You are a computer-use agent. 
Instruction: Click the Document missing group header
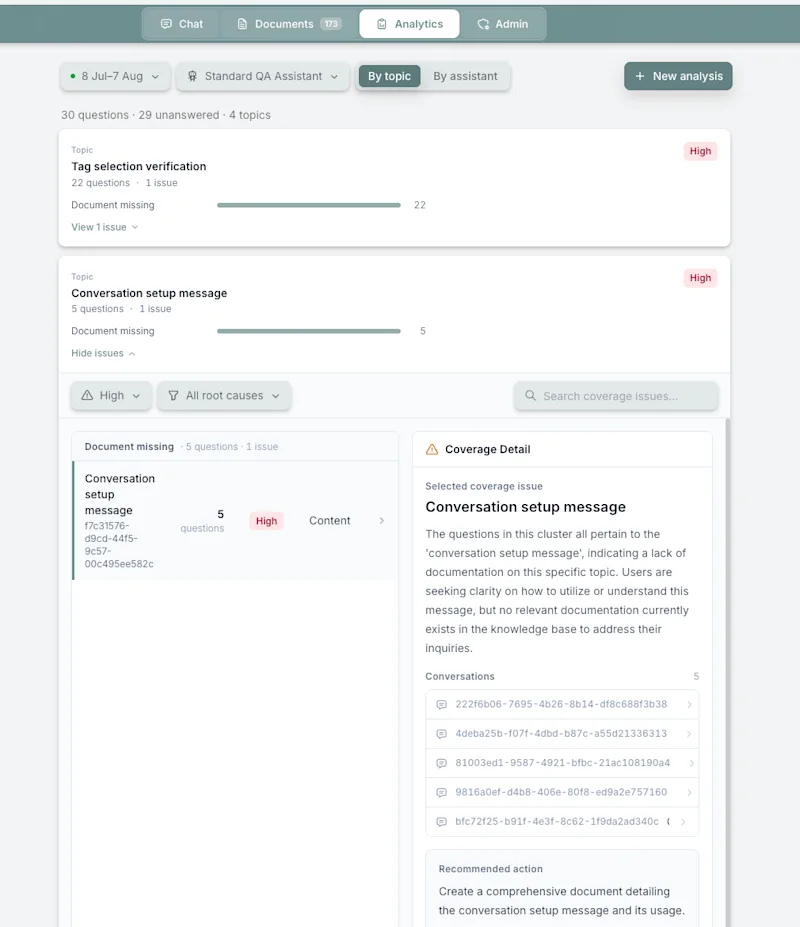click(x=235, y=447)
